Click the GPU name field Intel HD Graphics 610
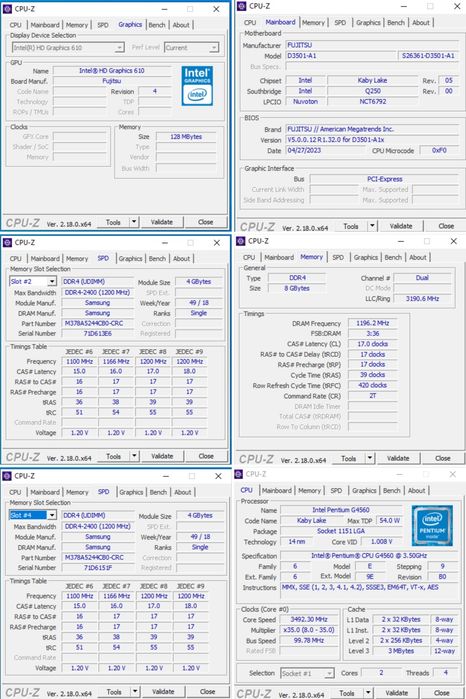This screenshot has height=699, width=466. 111,70
